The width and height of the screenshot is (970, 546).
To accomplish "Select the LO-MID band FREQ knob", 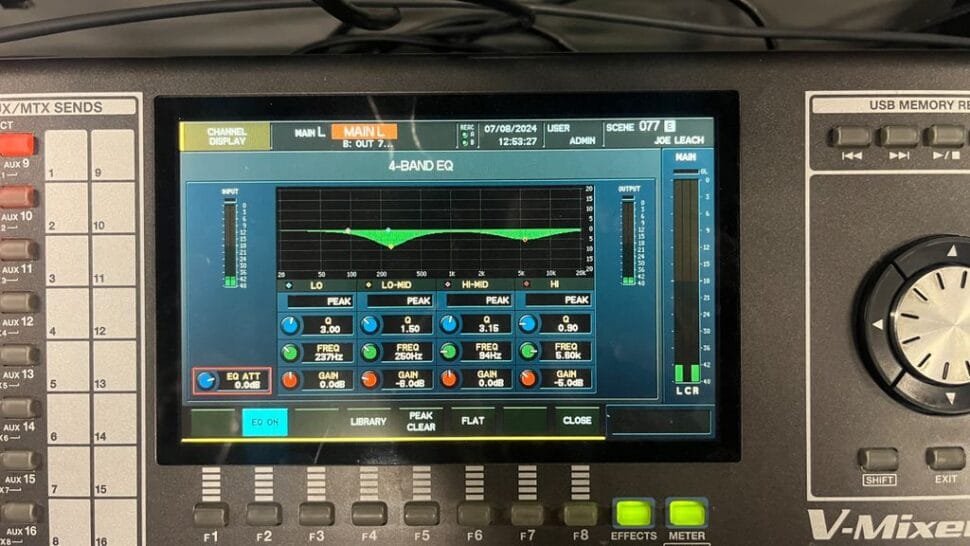I will tap(370, 352).
